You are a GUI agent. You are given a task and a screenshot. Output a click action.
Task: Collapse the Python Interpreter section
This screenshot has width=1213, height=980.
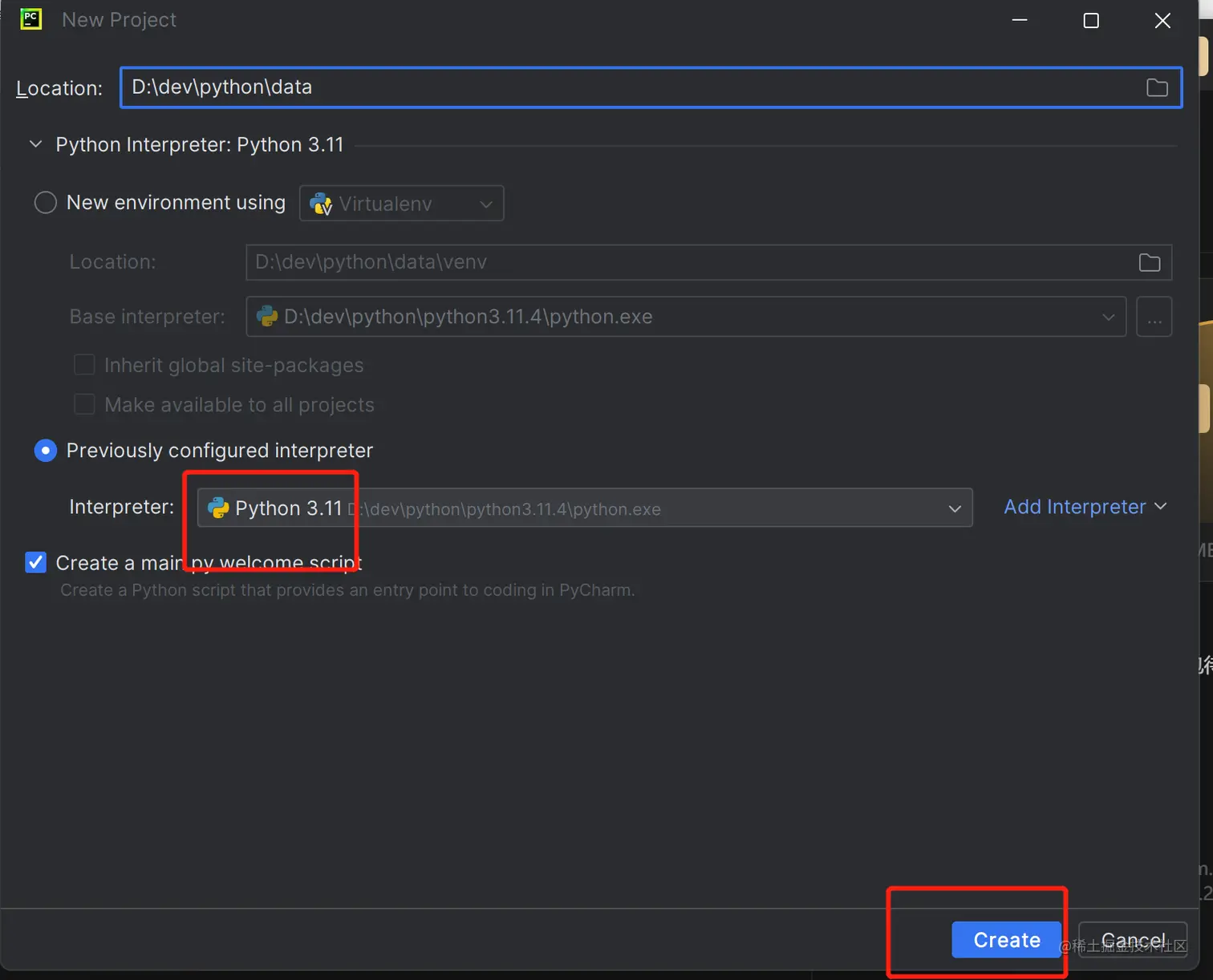35,144
